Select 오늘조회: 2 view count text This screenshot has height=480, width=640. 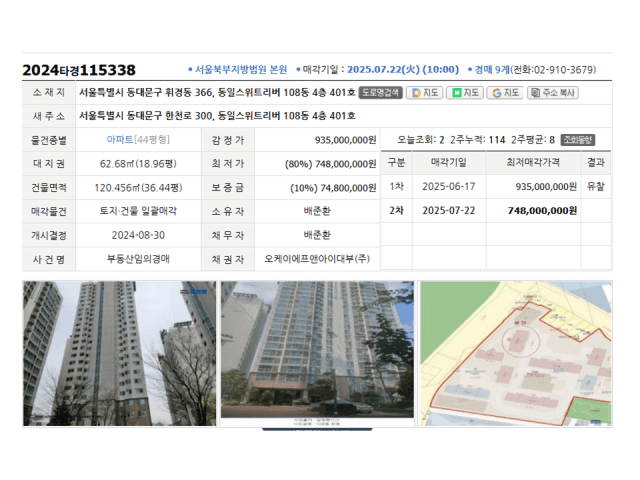421,140
